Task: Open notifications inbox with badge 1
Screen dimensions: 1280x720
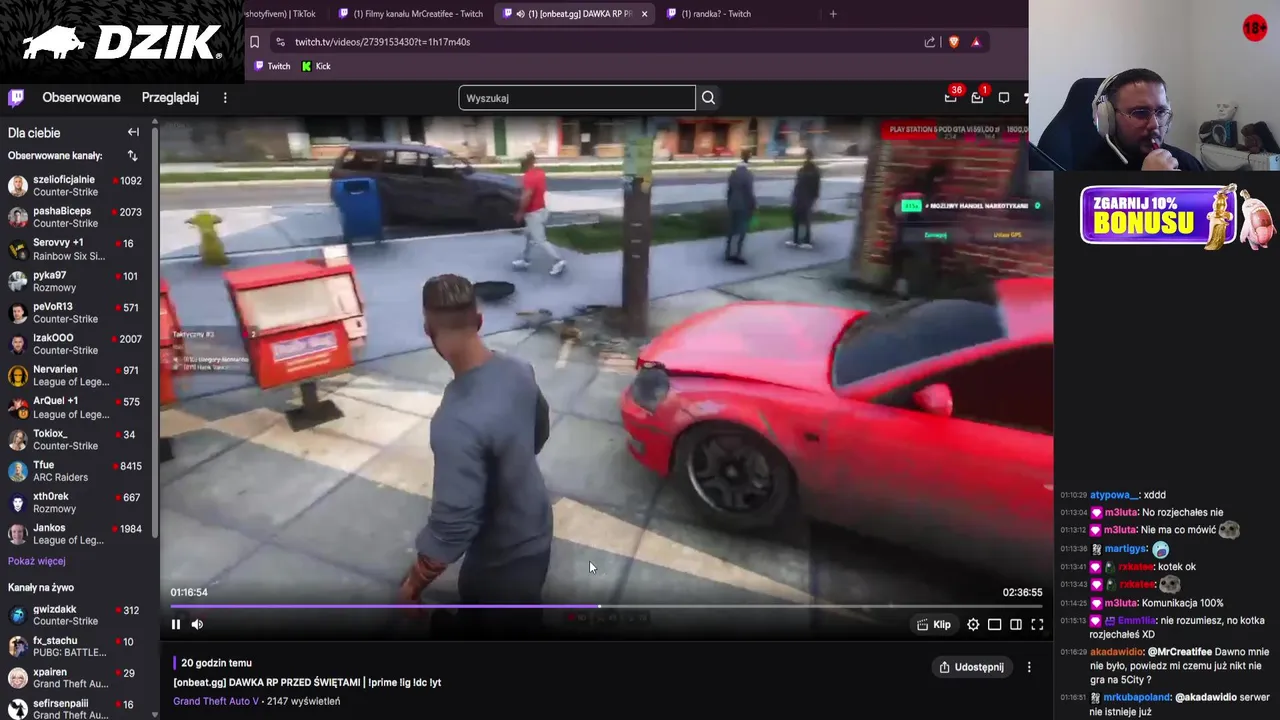Action: (x=977, y=97)
